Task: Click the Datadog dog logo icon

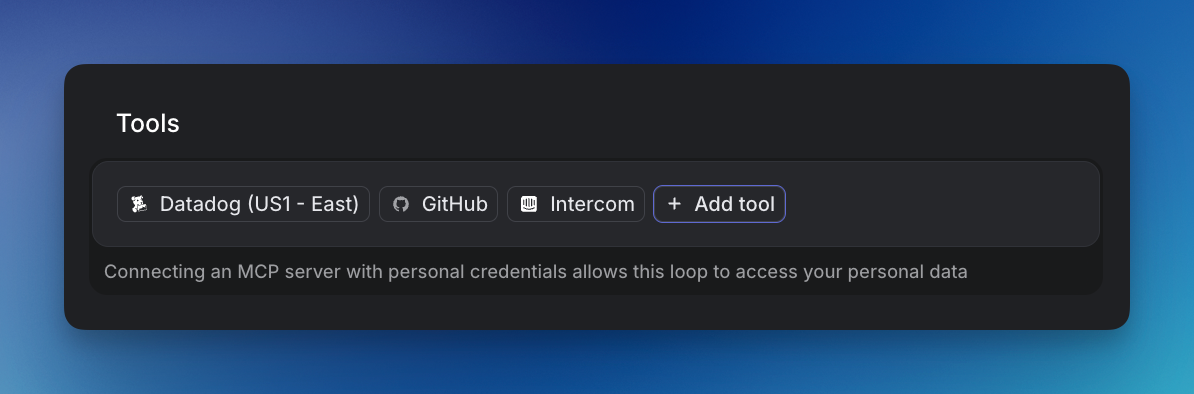Action: pyautogui.click(x=139, y=204)
